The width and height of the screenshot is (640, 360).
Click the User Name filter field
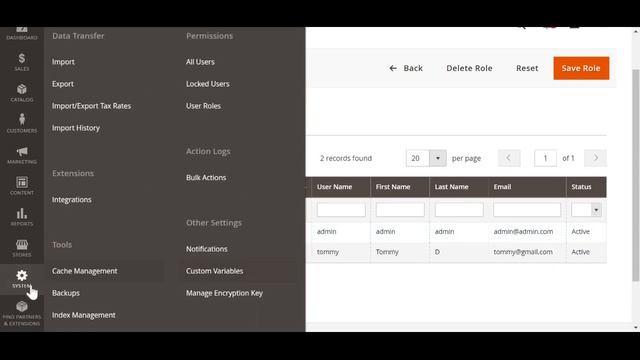click(x=341, y=210)
